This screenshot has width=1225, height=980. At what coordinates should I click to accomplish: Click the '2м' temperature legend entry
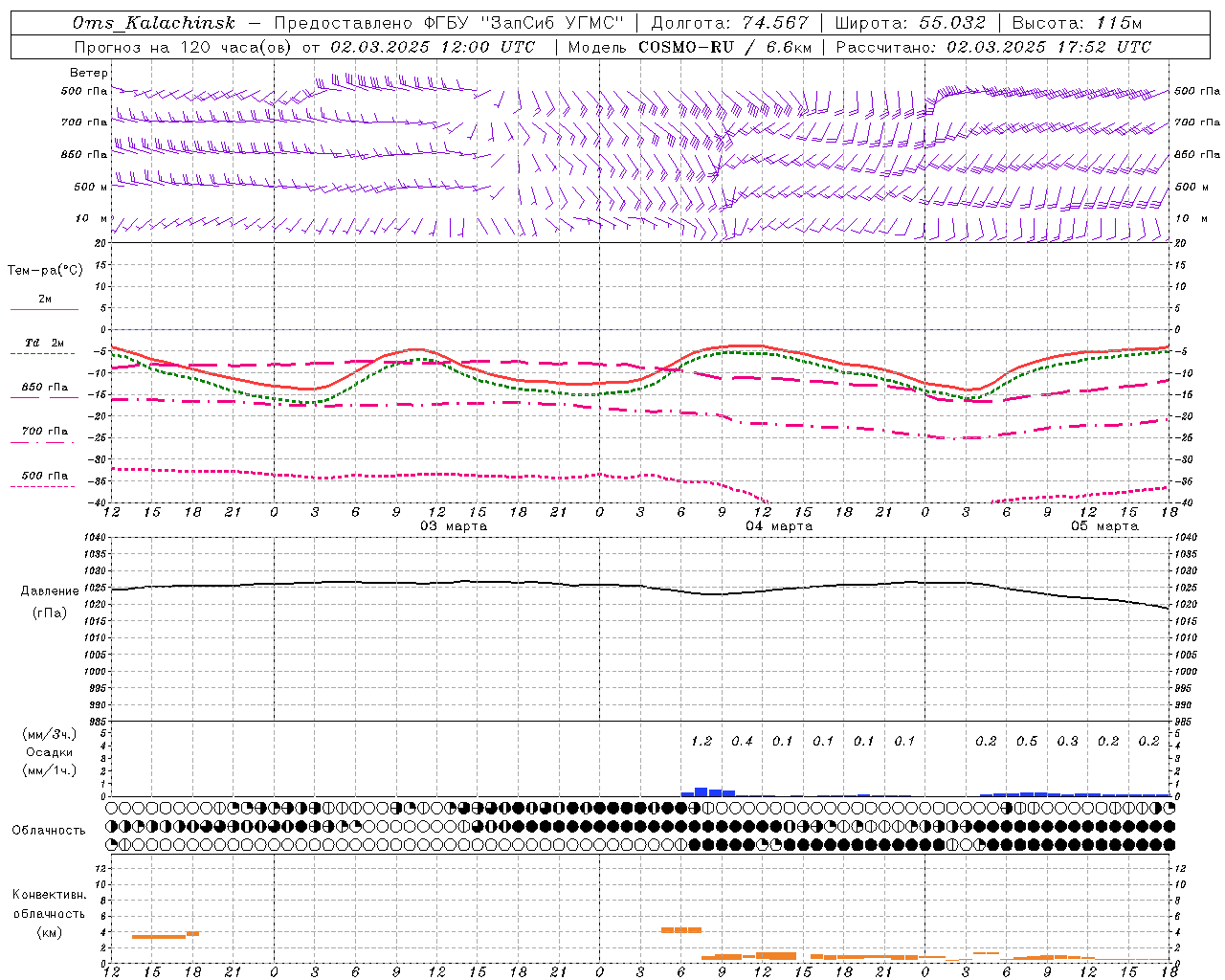(45, 300)
